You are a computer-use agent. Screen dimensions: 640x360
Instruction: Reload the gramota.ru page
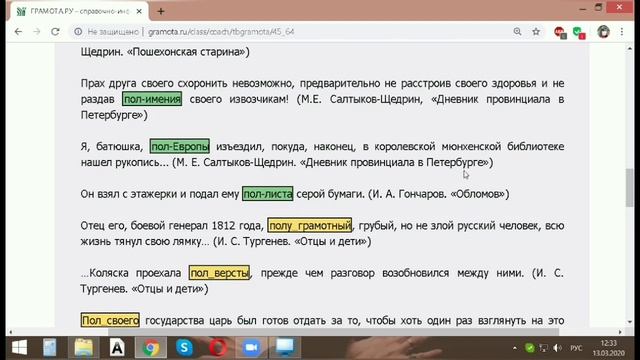click(x=55, y=31)
